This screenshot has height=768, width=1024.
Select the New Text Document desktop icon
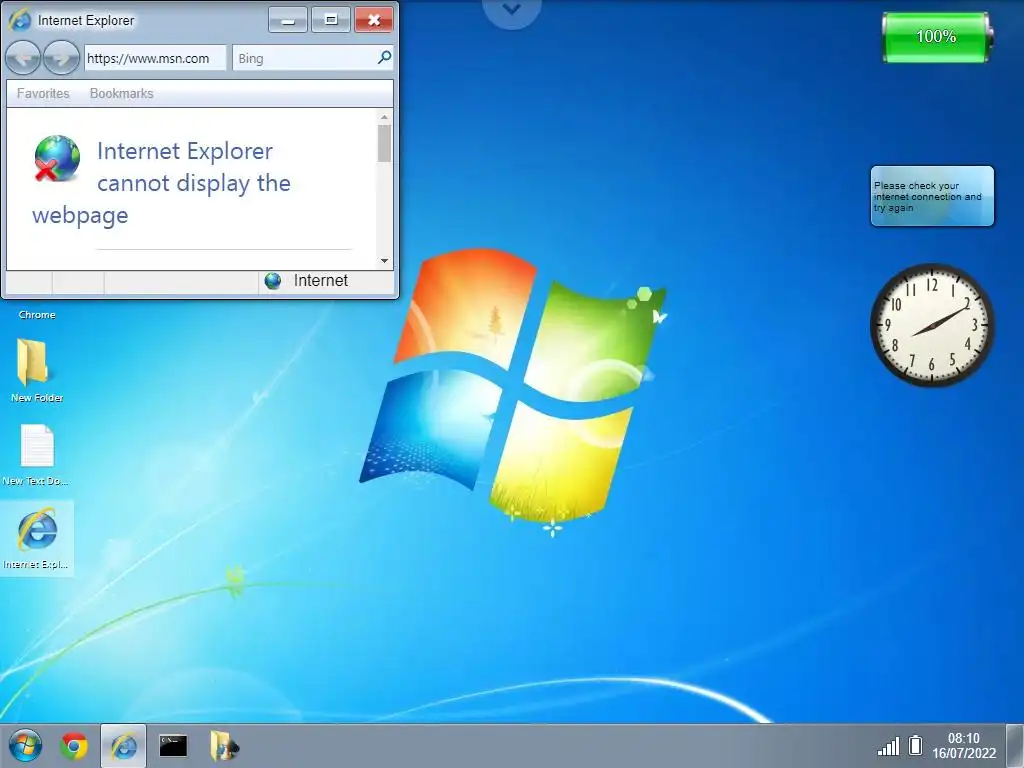[x=36, y=455]
